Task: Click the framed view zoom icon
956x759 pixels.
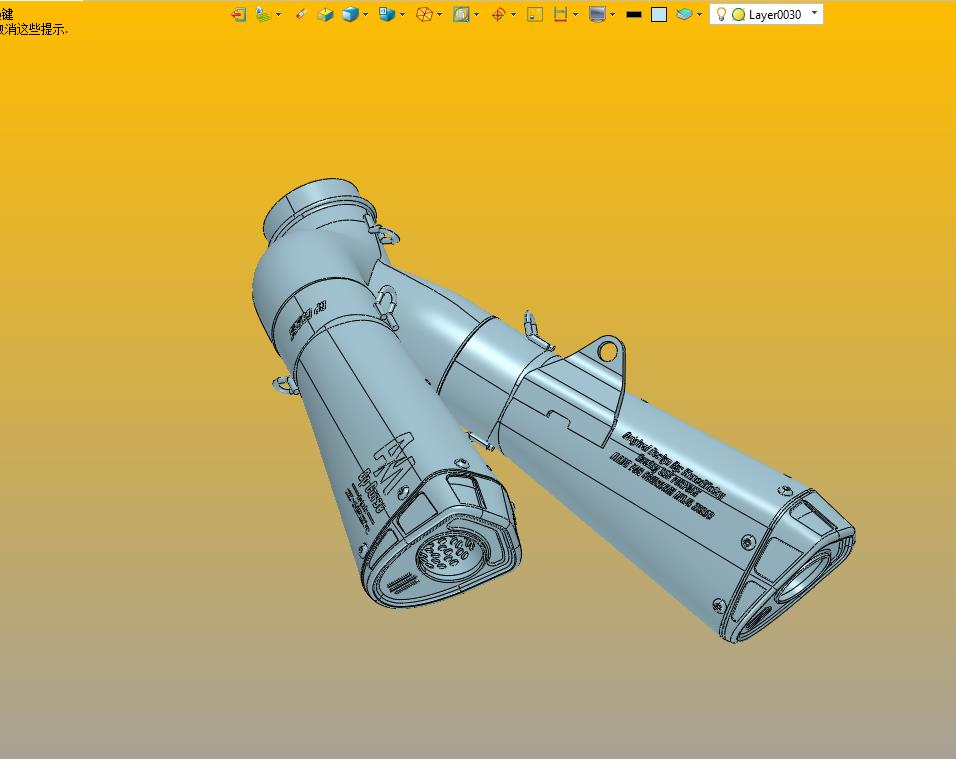Action: coord(461,15)
